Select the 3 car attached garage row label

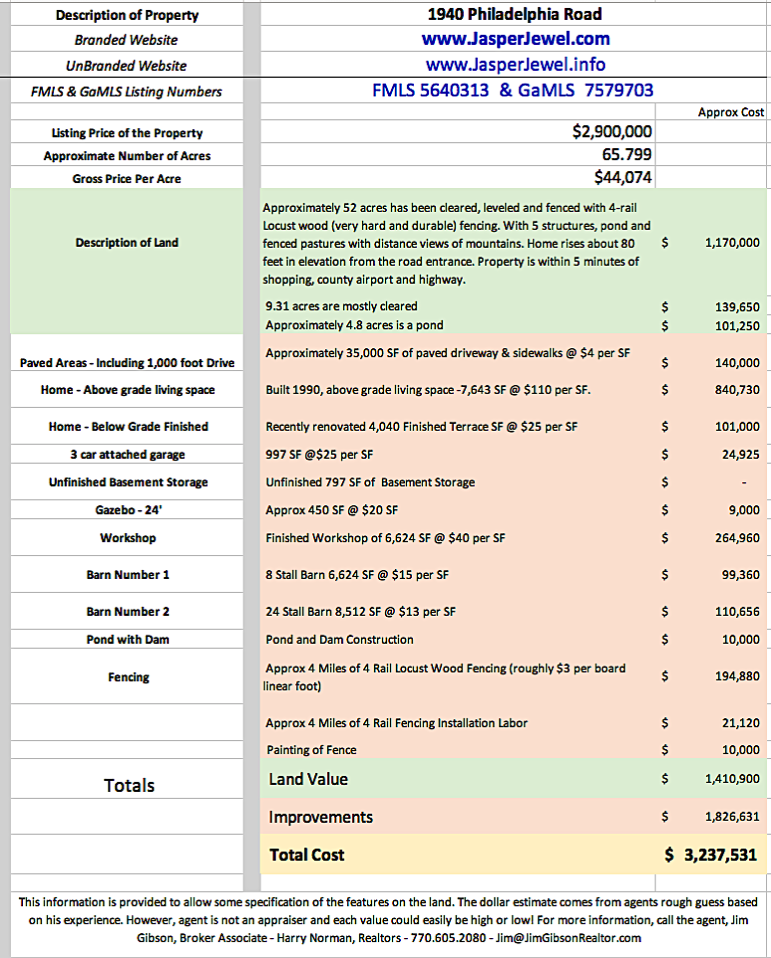pyautogui.click(x=128, y=454)
